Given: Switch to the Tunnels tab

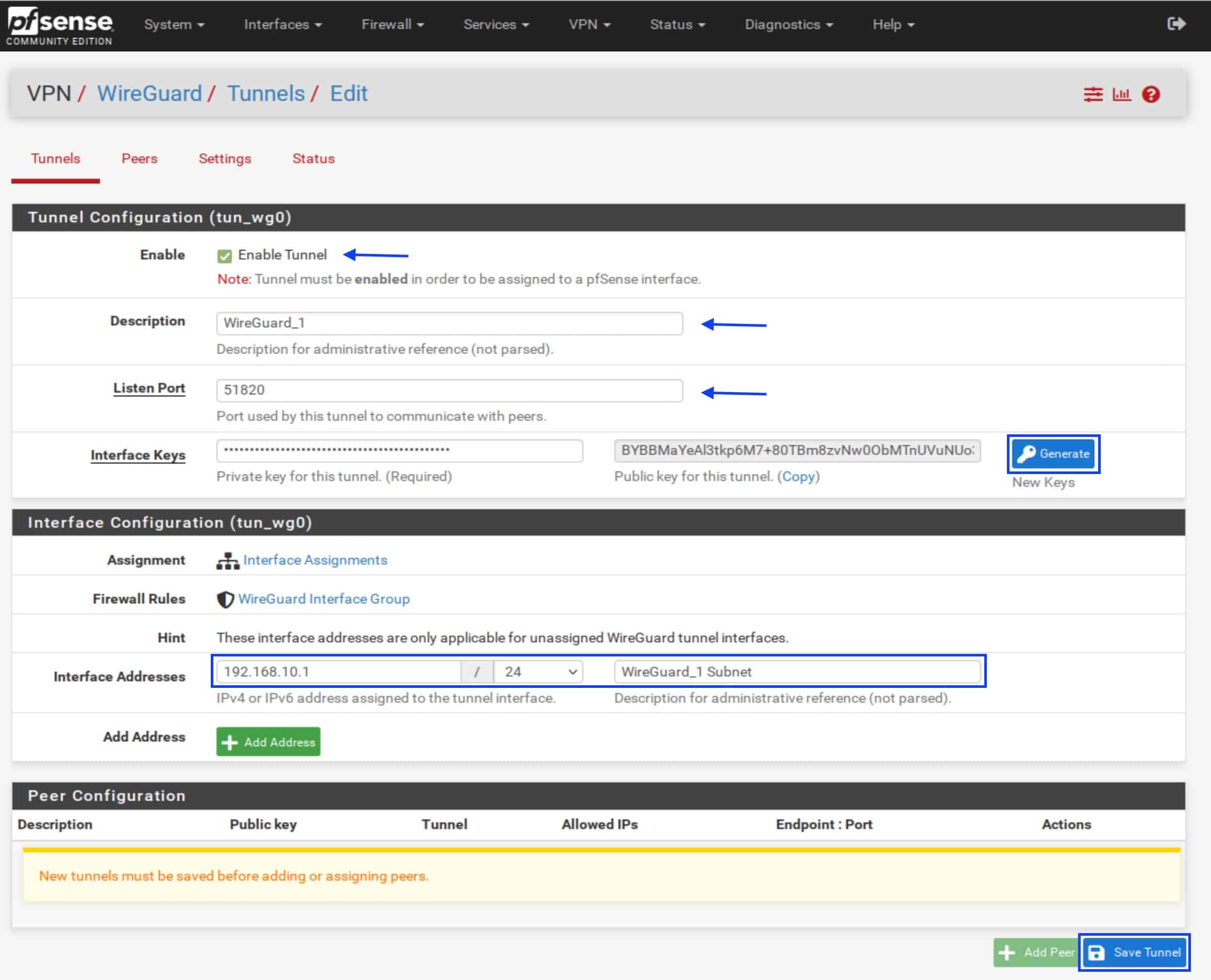Looking at the screenshot, I should coord(55,159).
